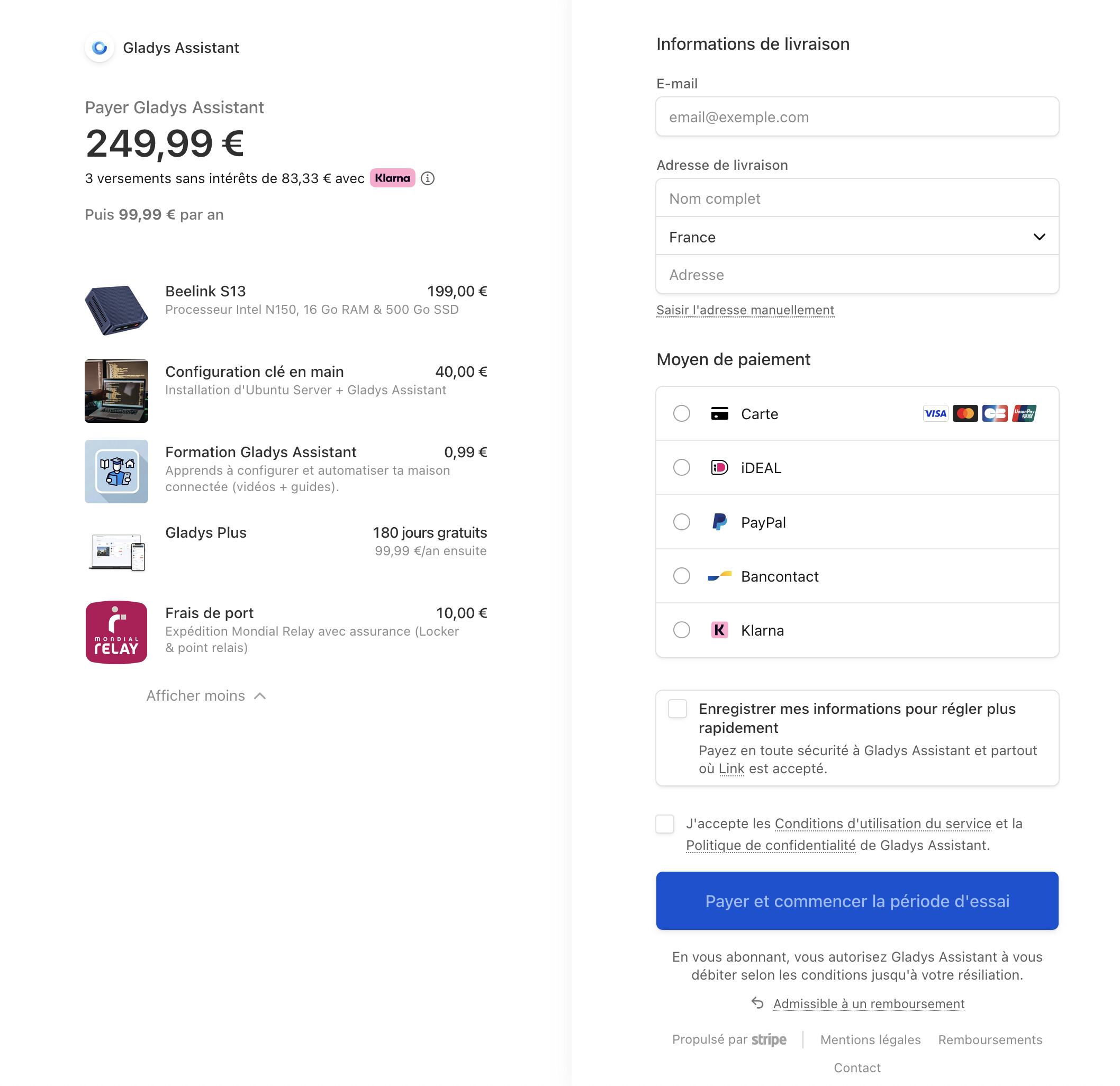Click the Beelink S13 product image

click(116, 310)
